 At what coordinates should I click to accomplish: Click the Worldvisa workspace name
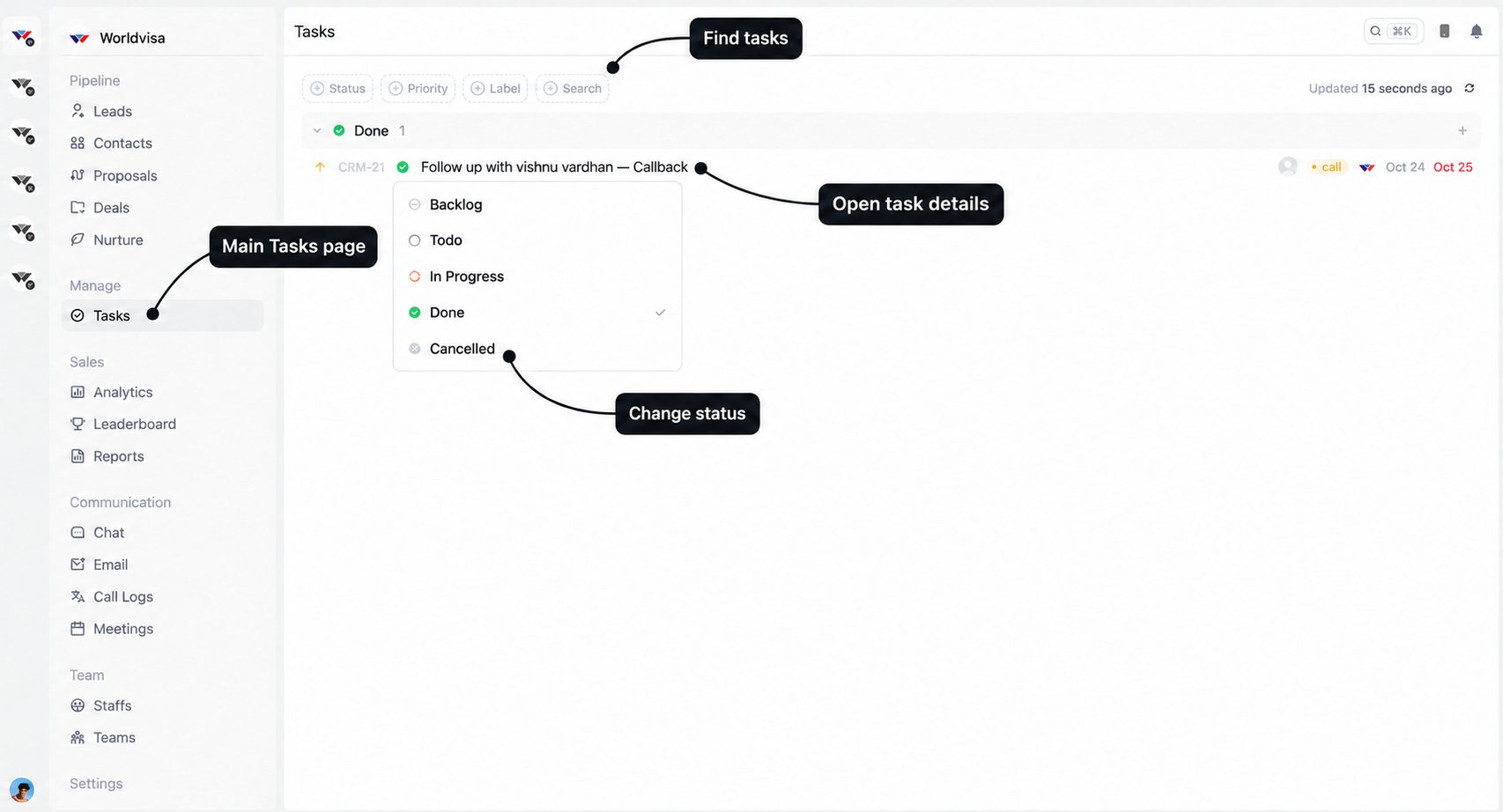tap(132, 38)
